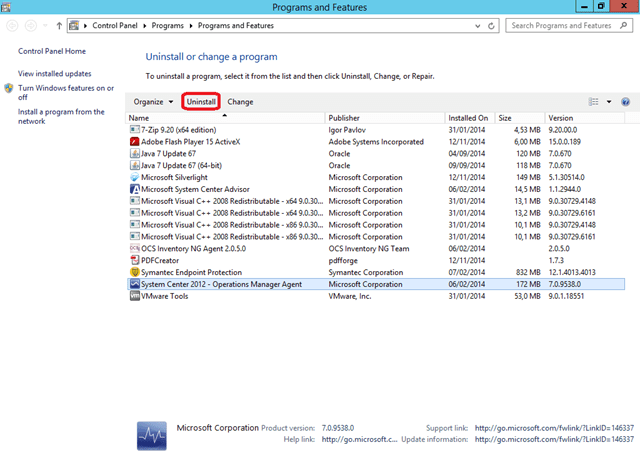This screenshot has height=455, width=640.
Task: Click the OCS Inventory NG Agent icon
Action: pyautogui.click(x=134, y=248)
